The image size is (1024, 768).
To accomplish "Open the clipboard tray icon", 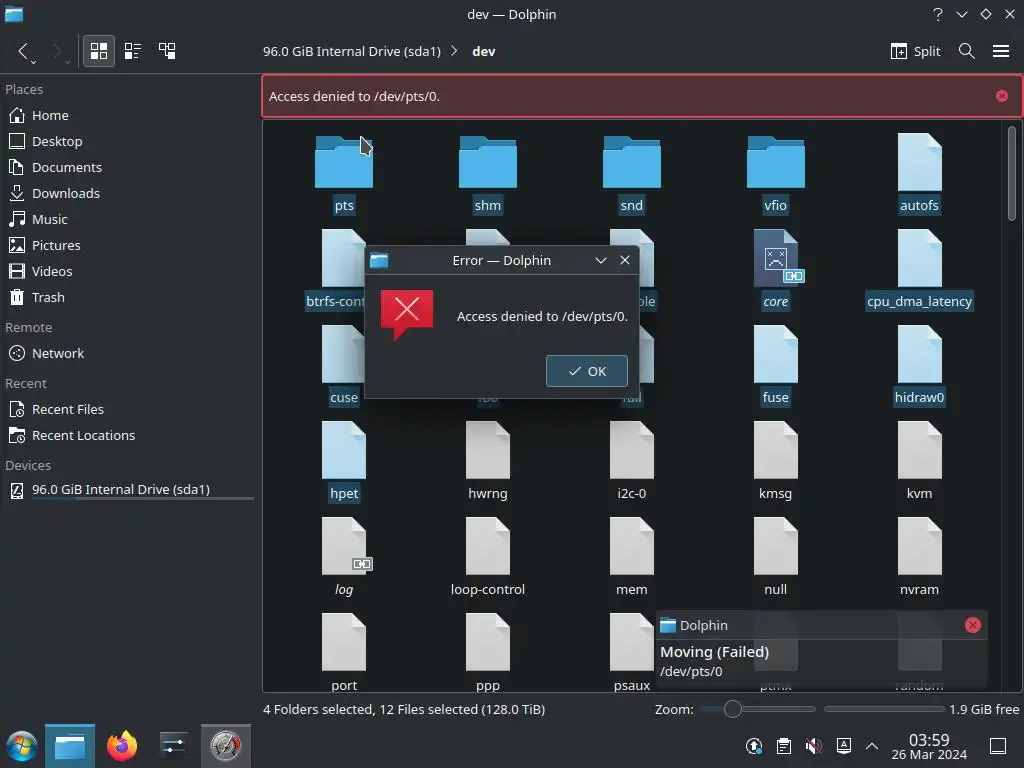I will pyautogui.click(x=784, y=746).
